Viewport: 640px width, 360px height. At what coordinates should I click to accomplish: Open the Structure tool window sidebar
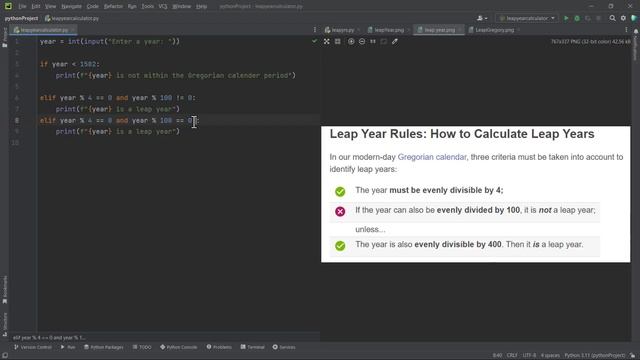tap(4, 324)
